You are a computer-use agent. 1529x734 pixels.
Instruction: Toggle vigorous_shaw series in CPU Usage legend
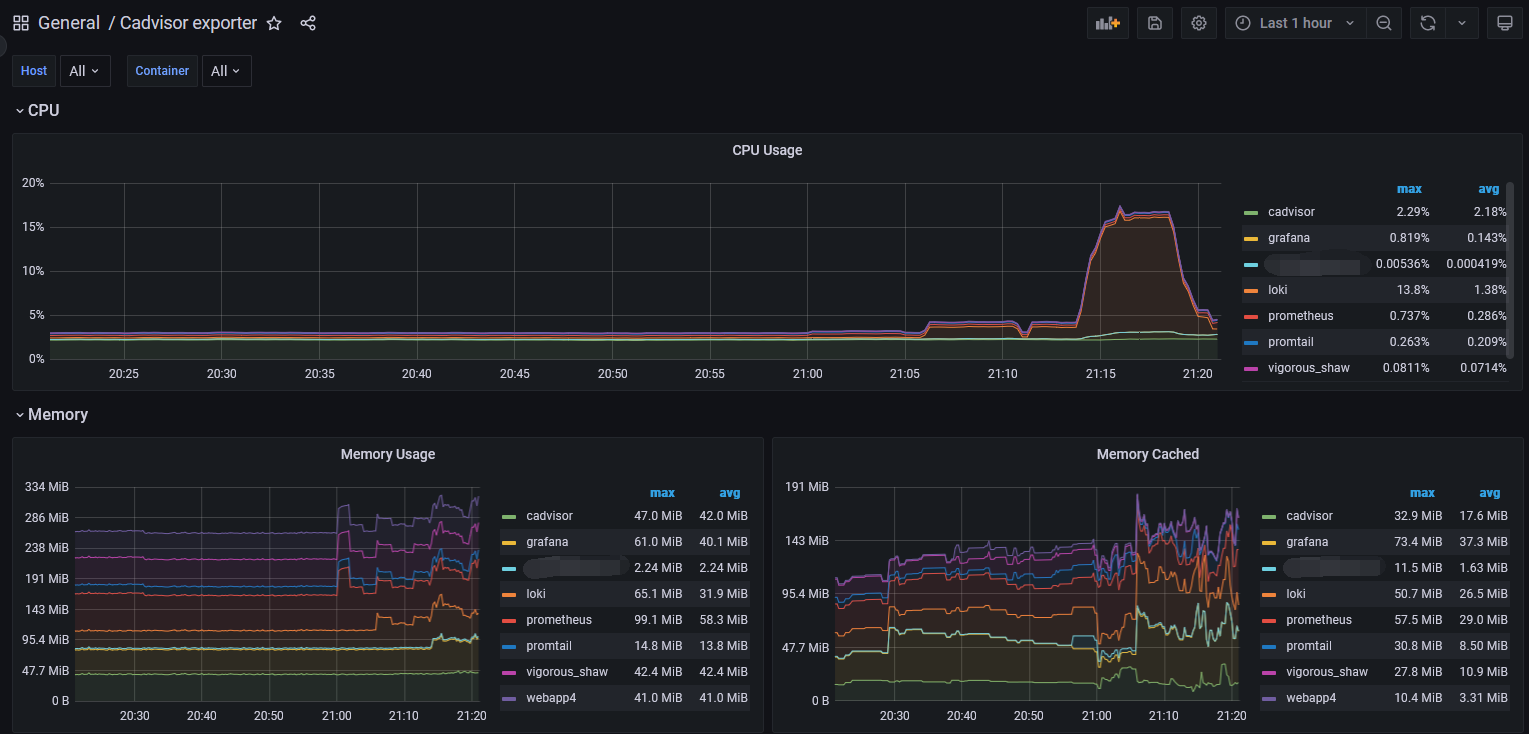1308,368
